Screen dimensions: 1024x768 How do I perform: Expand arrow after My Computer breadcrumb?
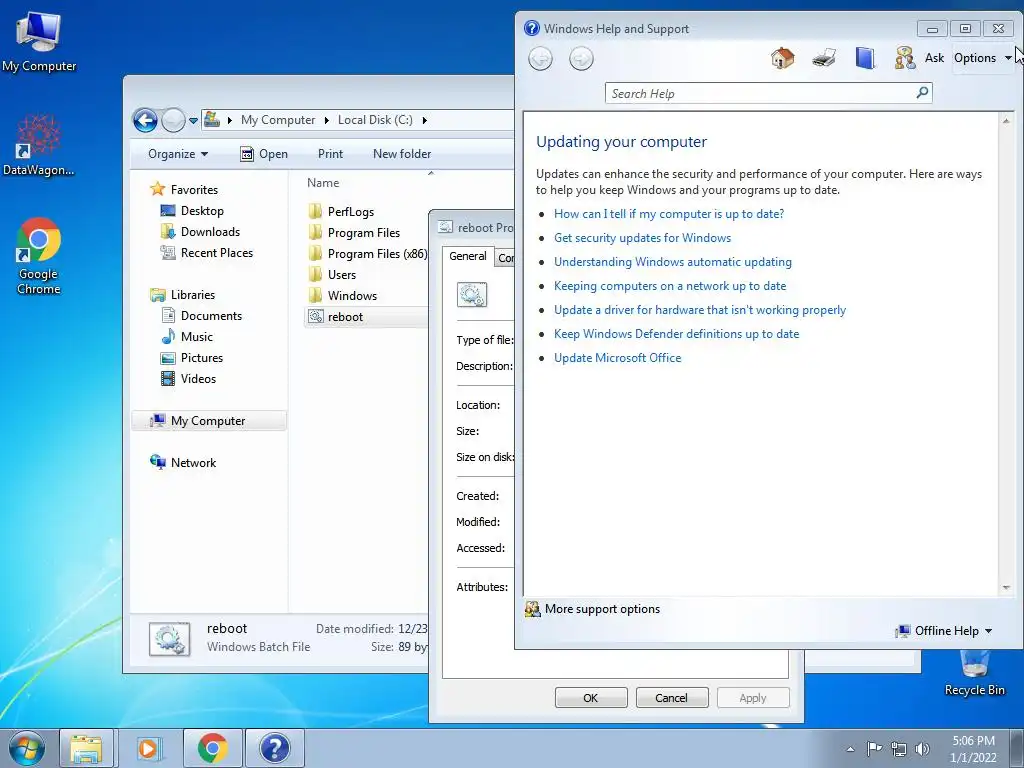(327, 120)
